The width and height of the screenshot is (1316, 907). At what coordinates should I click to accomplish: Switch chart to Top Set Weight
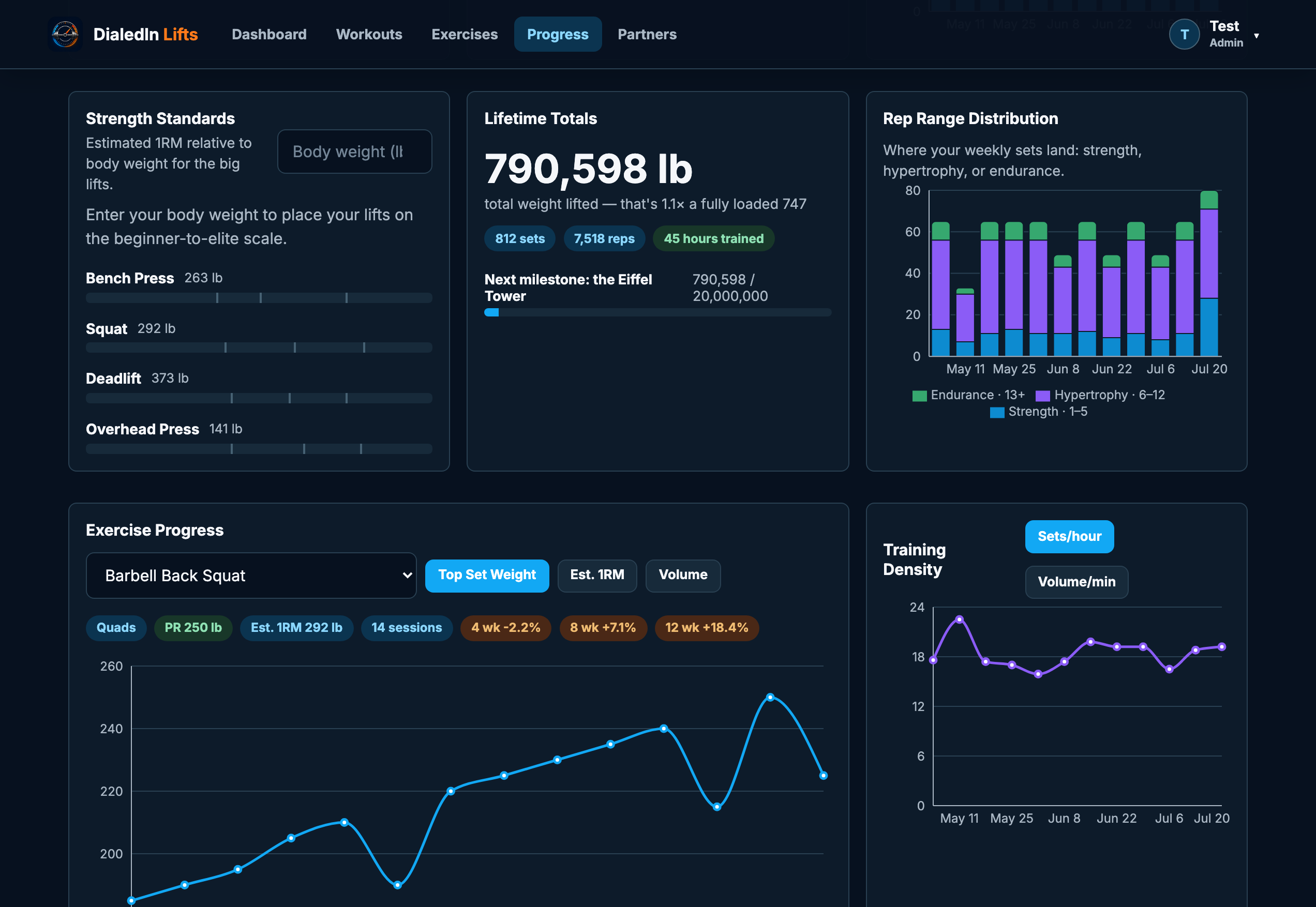point(487,575)
